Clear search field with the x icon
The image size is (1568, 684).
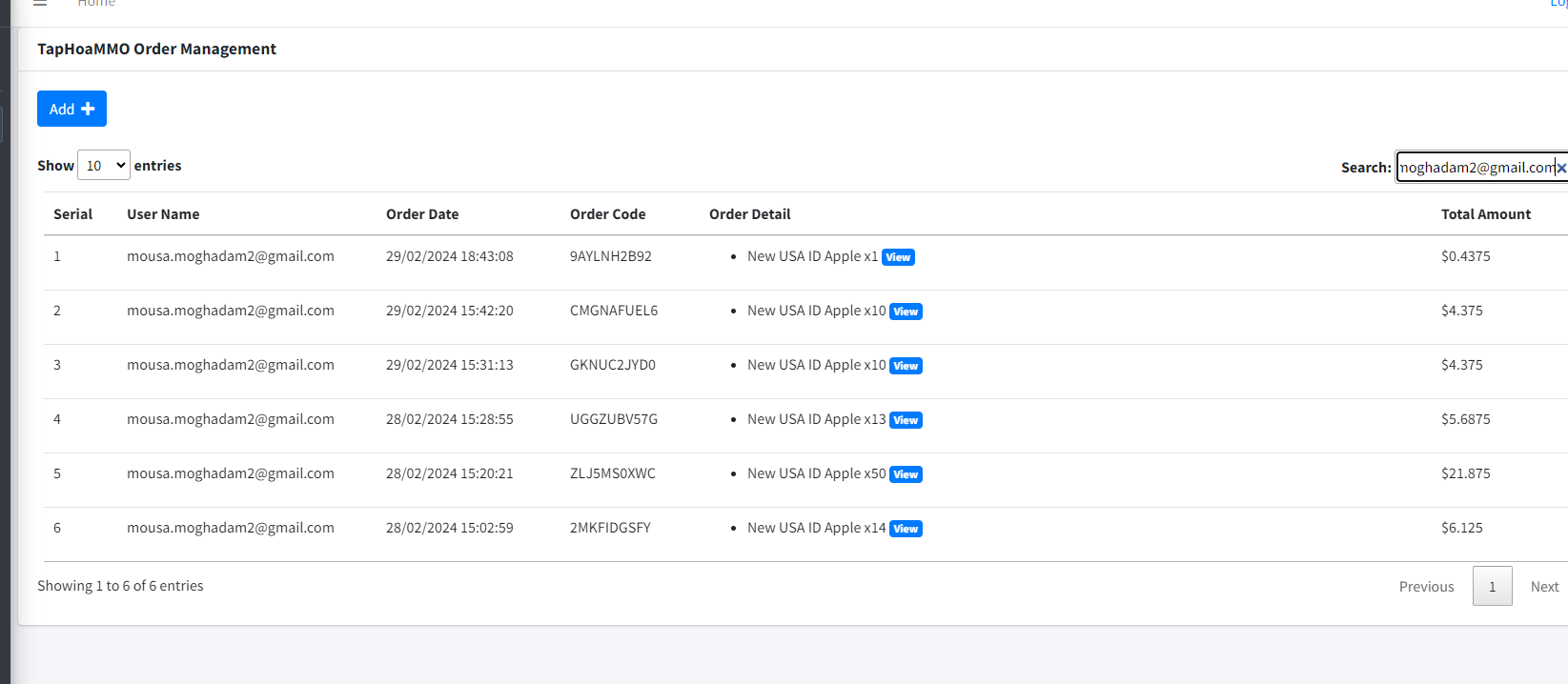coord(1561,168)
